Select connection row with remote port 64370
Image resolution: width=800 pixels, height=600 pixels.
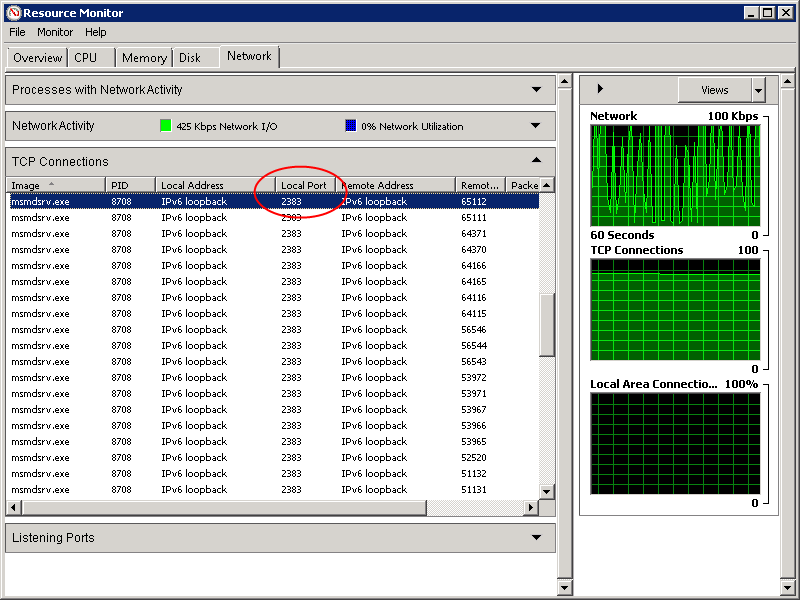click(274, 249)
